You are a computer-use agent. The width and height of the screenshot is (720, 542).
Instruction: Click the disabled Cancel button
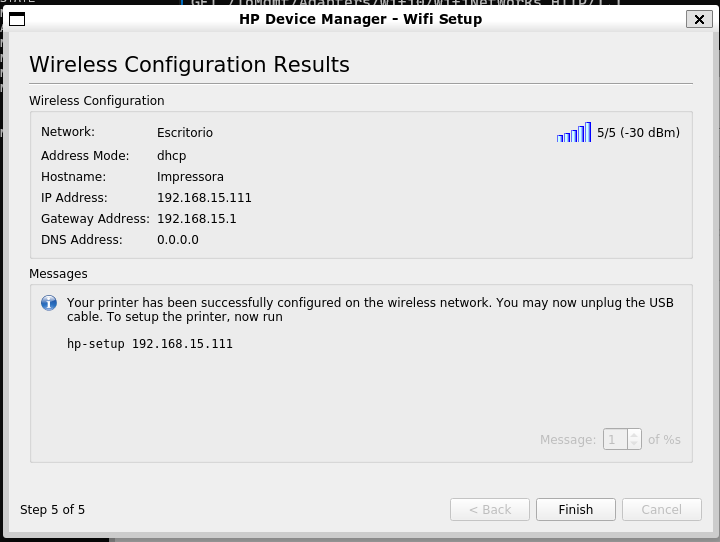pos(662,509)
